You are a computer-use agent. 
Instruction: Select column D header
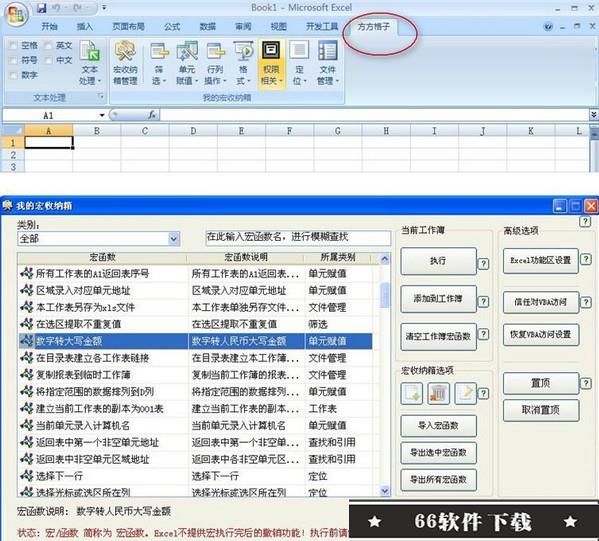click(x=193, y=131)
